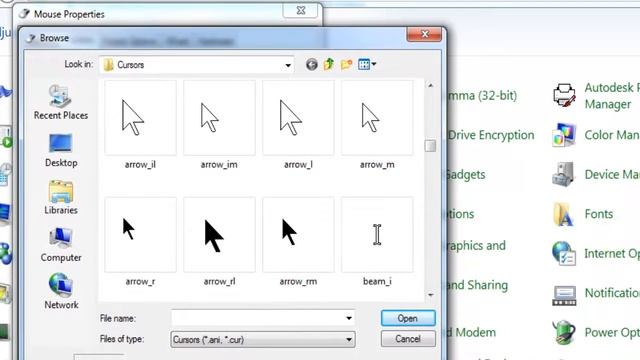Open Network in Browse sidebar
Viewport: 640px width, 360px height.
[61, 292]
